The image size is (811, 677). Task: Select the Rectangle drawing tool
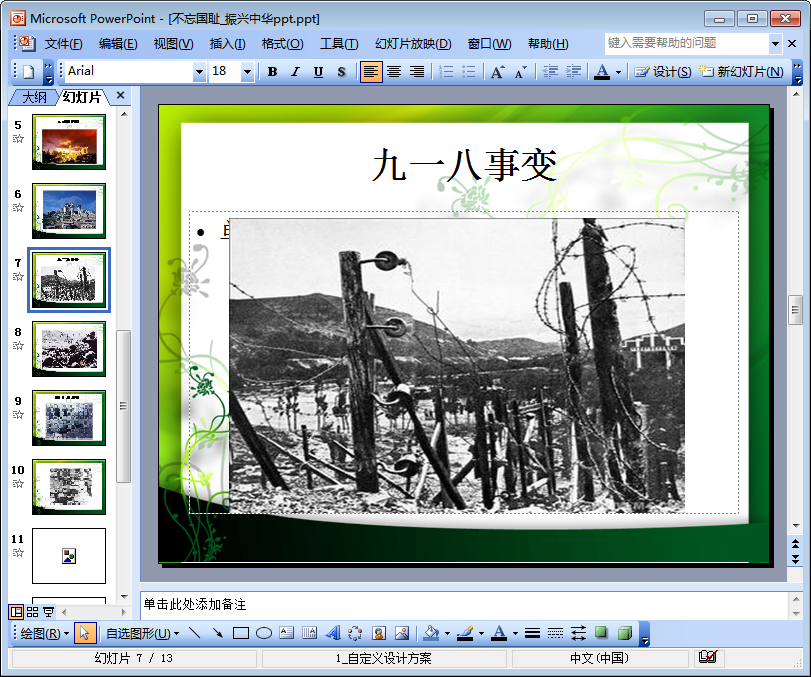[x=241, y=633]
